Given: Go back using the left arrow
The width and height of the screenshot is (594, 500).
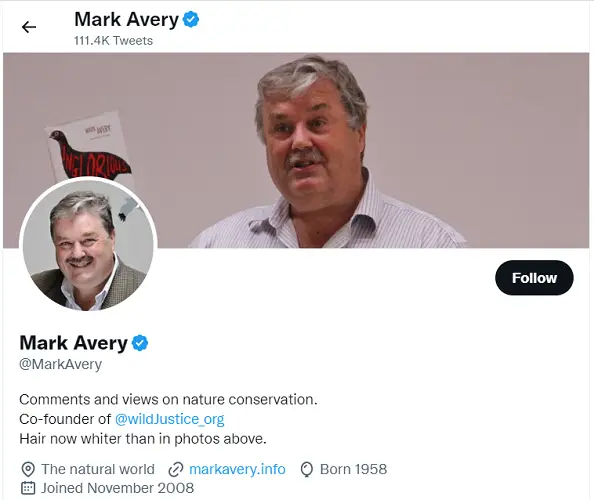Looking at the screenshot, I should point(29,27).
